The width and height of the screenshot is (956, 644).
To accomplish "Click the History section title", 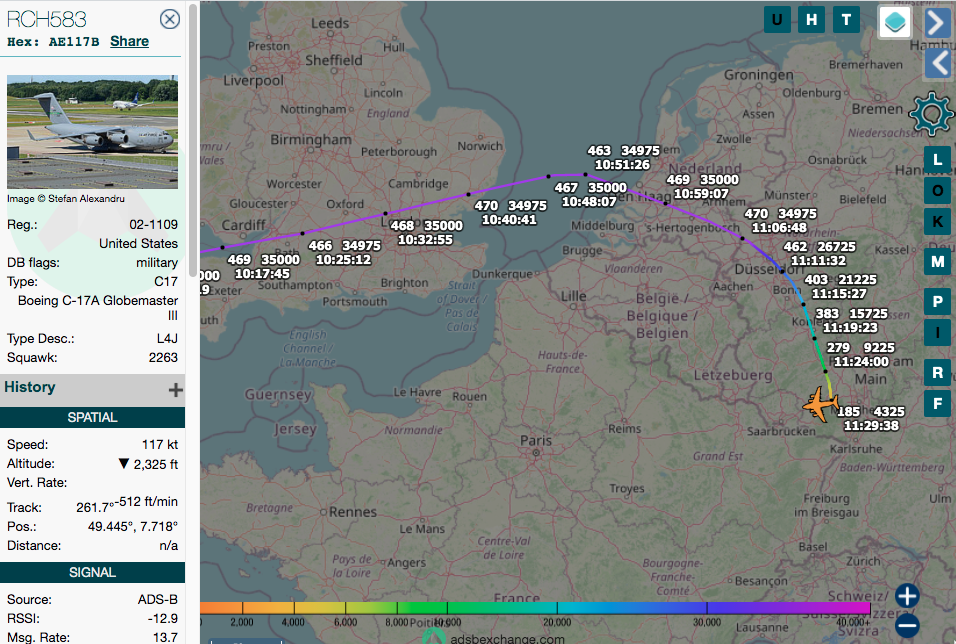I will tap(30, 387).
